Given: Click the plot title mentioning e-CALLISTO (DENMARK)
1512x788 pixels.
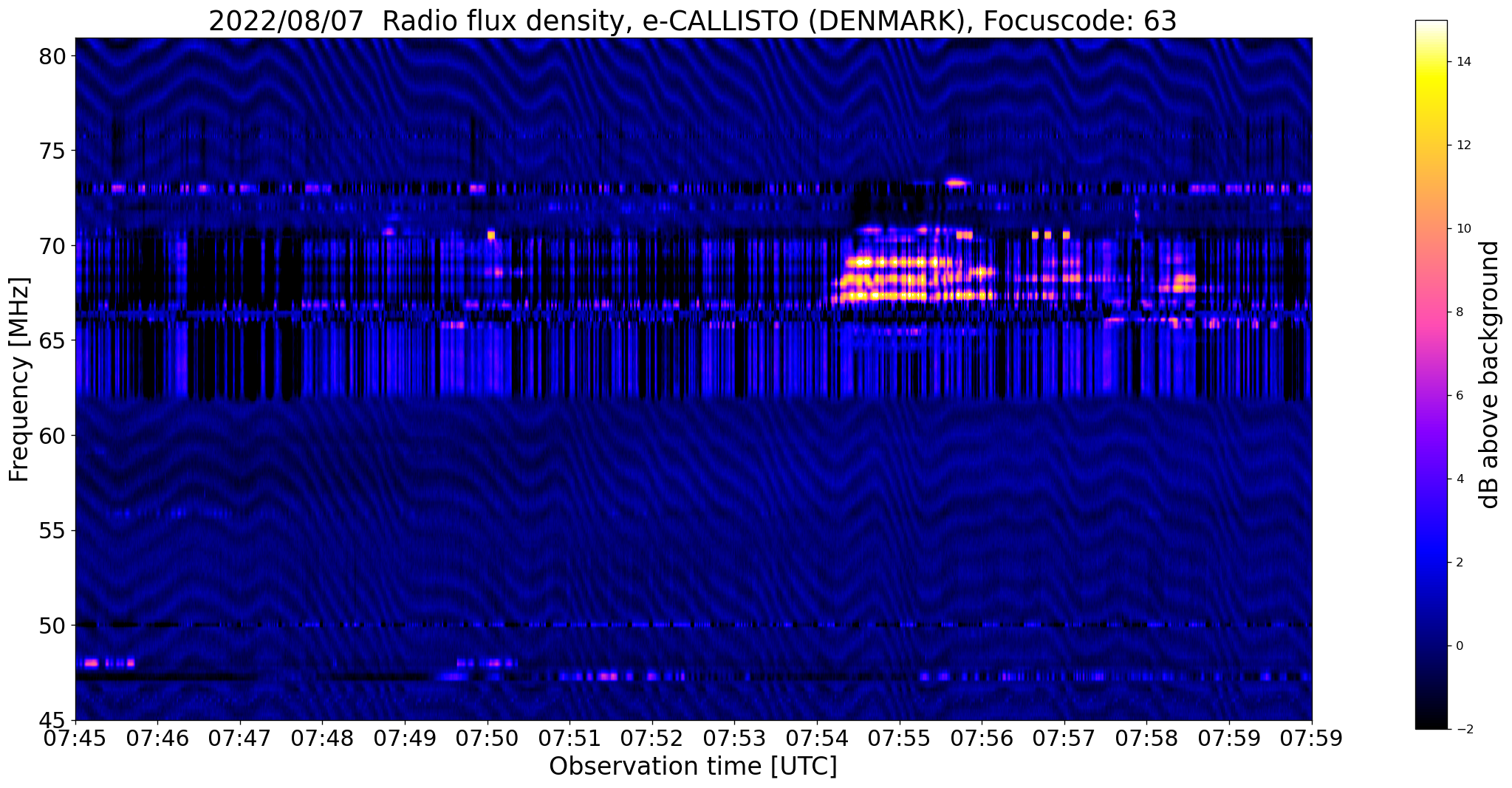Looking at the screenshot, I should click(x=692, y=21).
